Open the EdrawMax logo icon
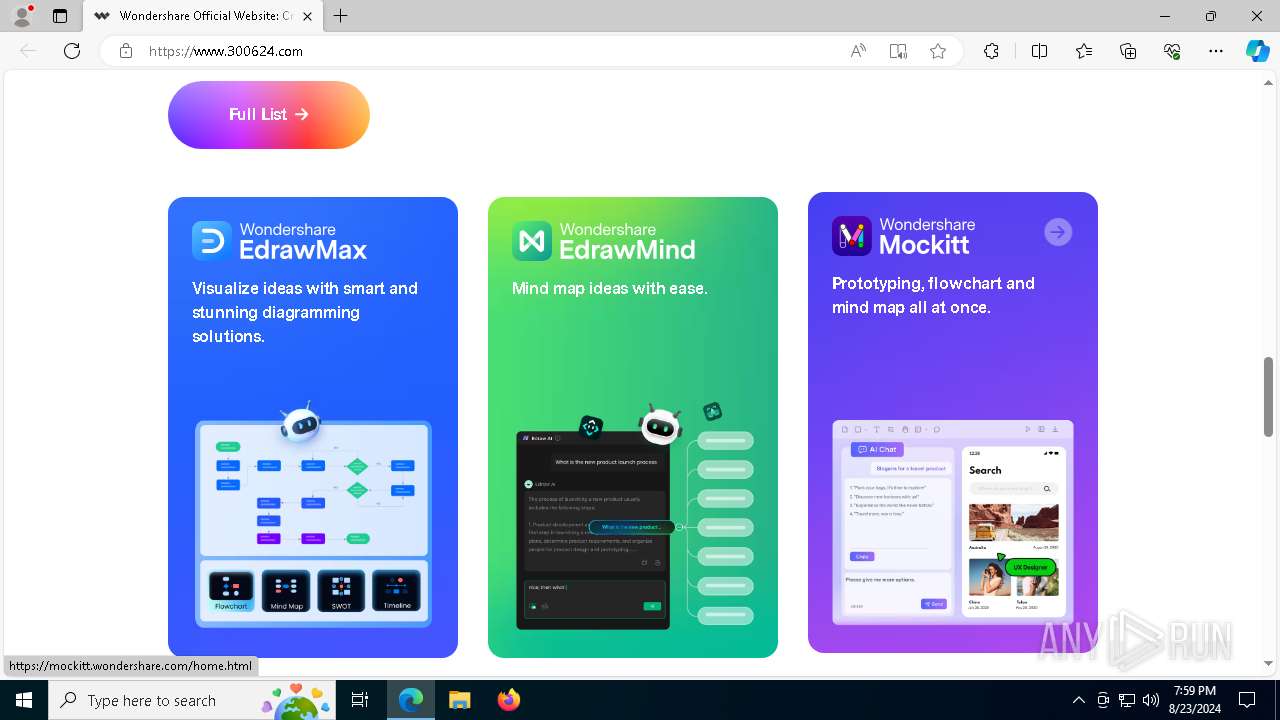This screenshot has height=720, width=1280. click(x=212, y=241)
